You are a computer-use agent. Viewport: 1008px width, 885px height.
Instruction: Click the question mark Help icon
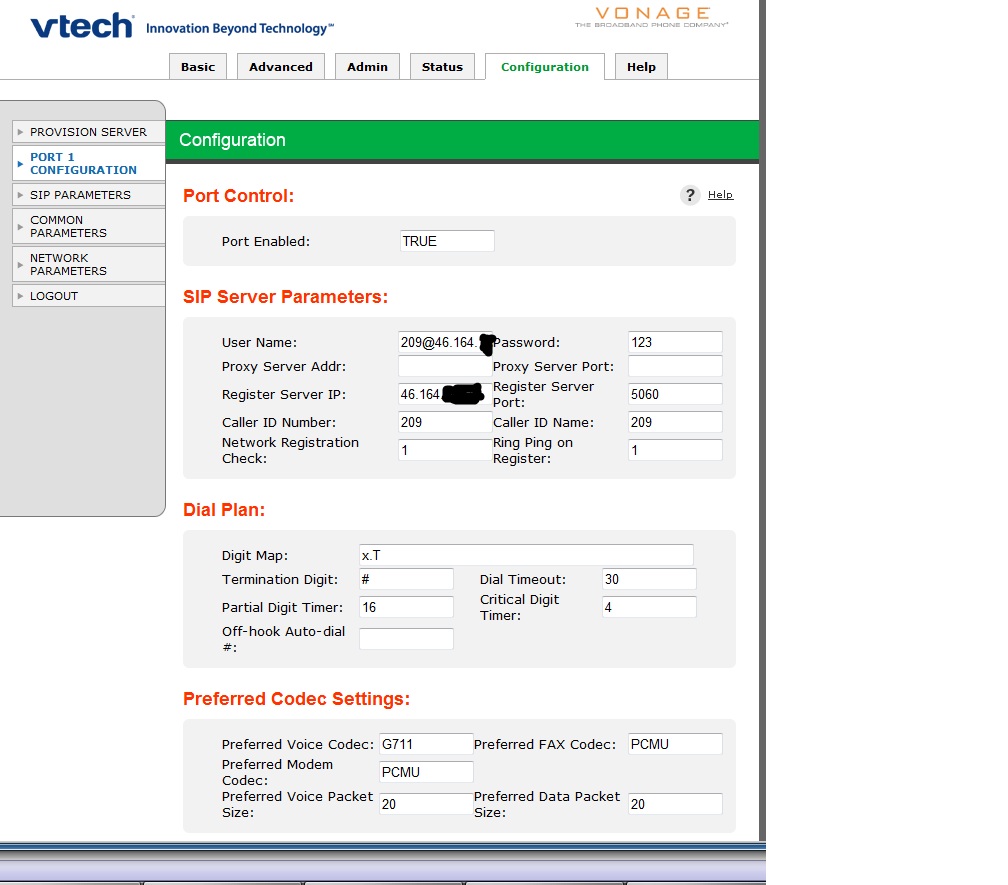(x=690, y=195)
